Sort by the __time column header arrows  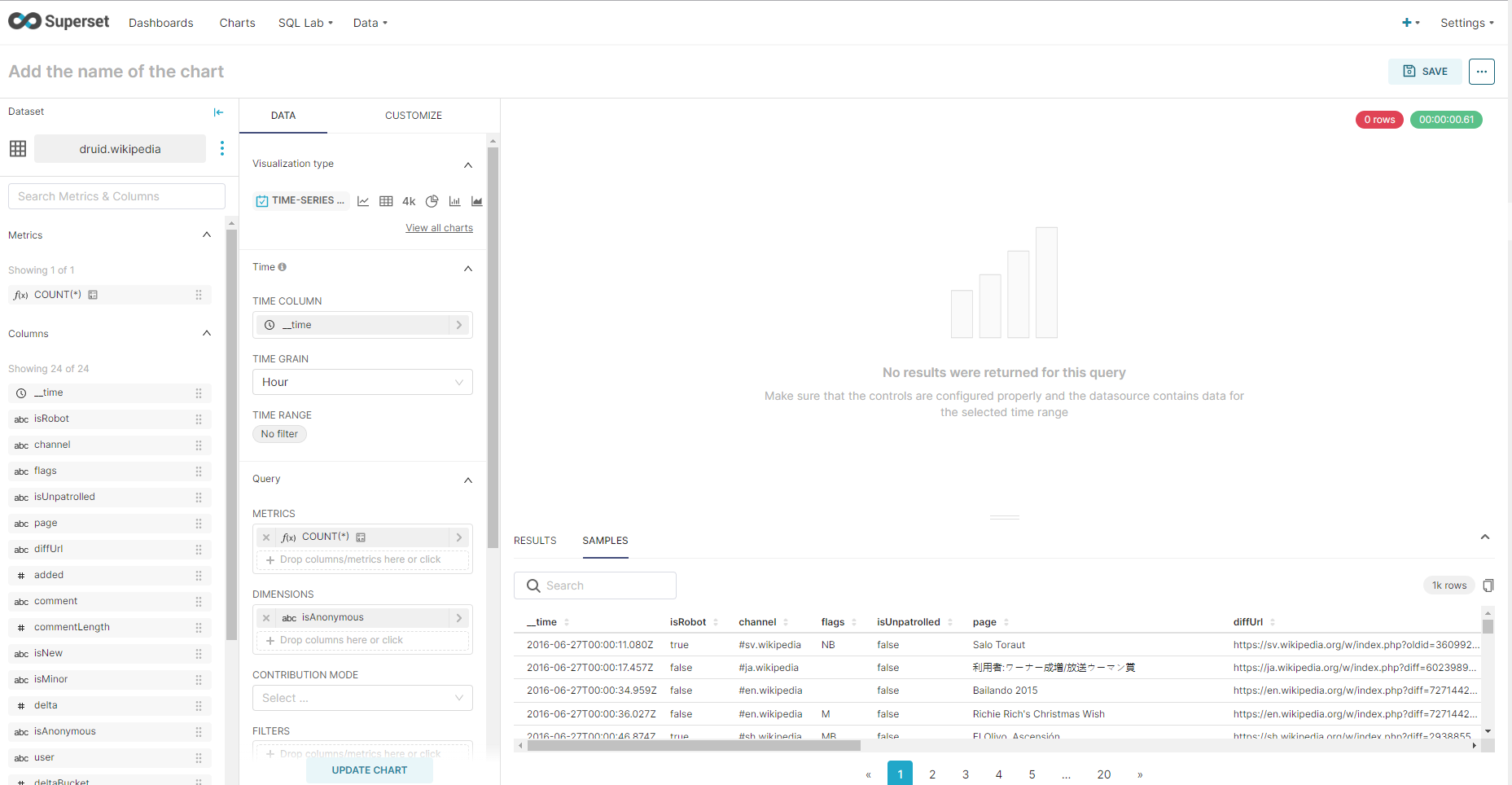567,622
